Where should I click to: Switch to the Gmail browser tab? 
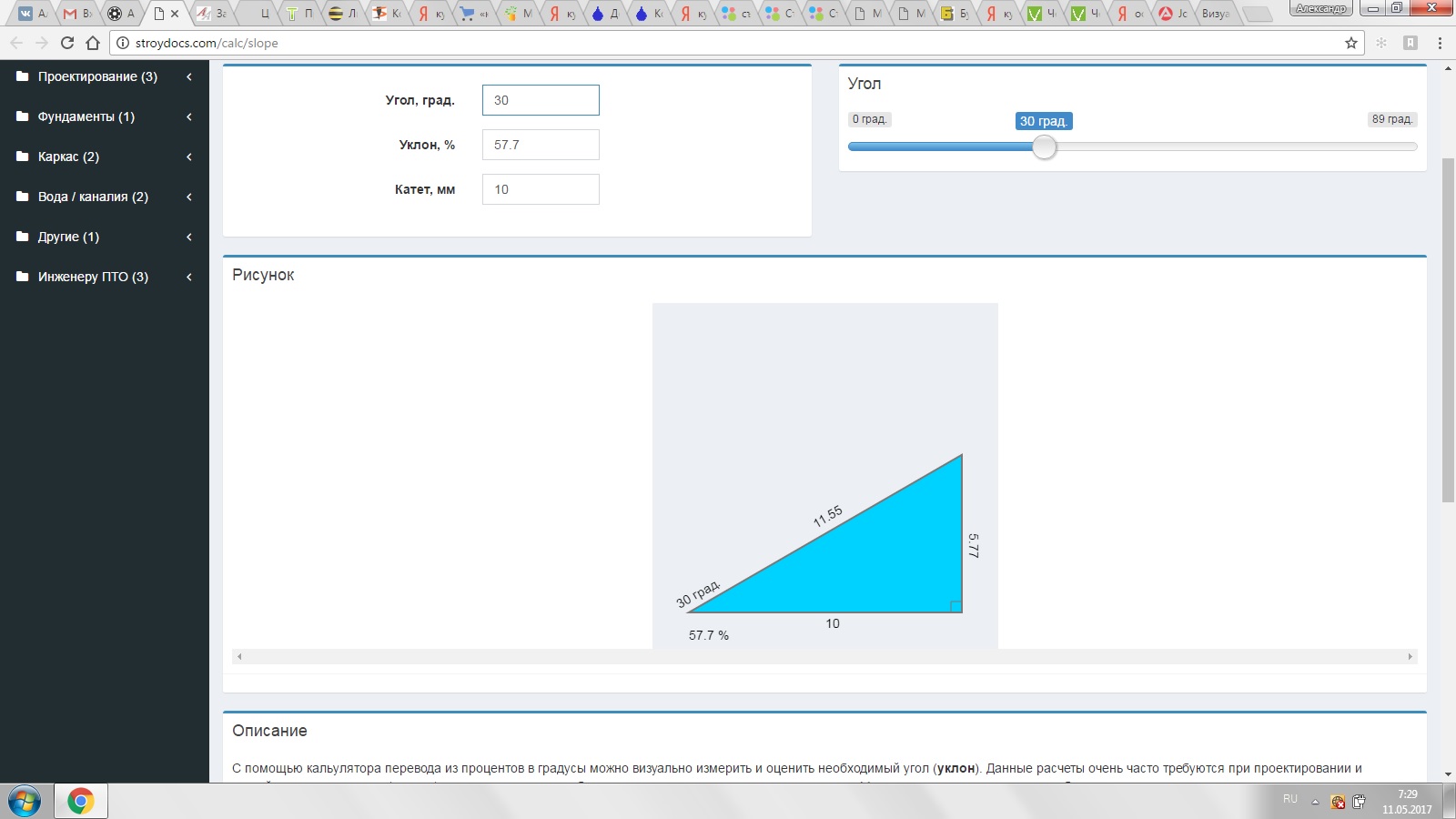pyautogui.click(x=76, y=14)
